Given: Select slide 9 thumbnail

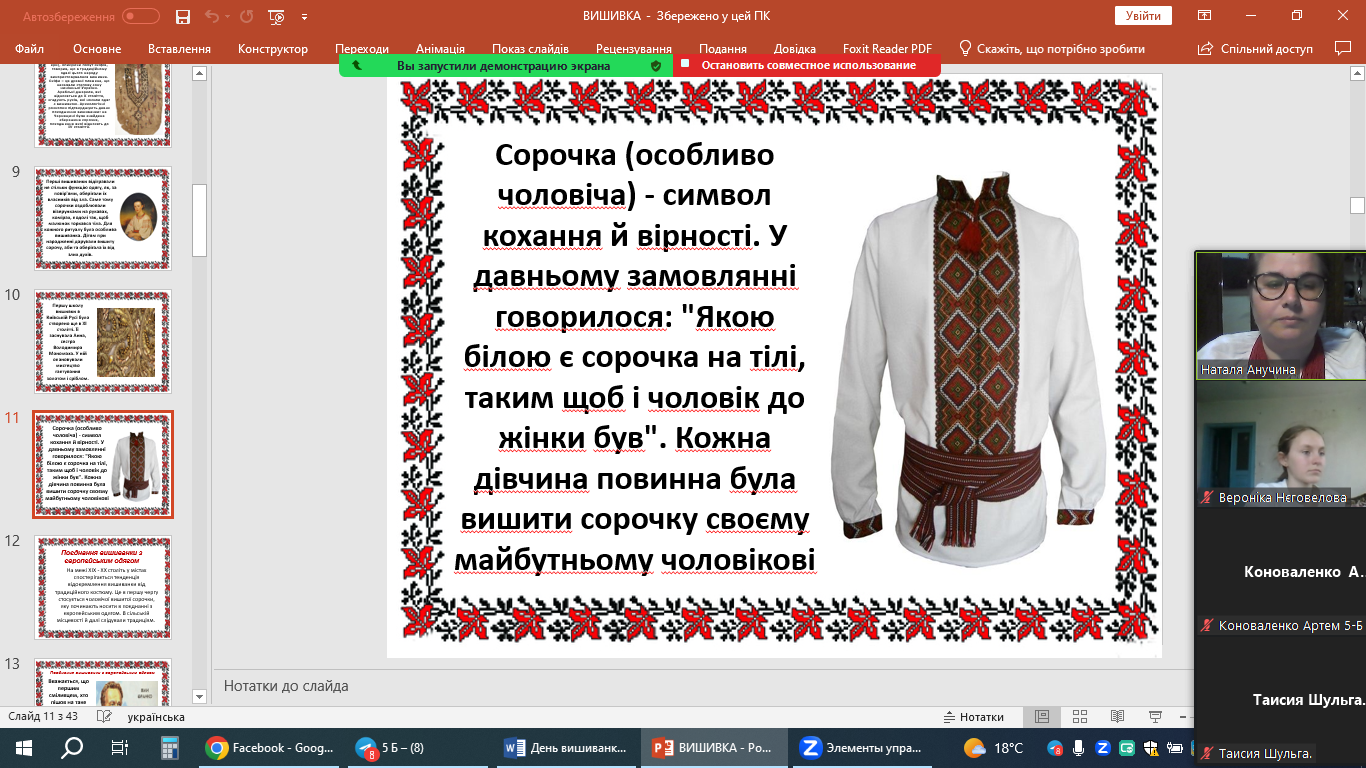Looking at the screenshot, I should (x=103, y=217).
